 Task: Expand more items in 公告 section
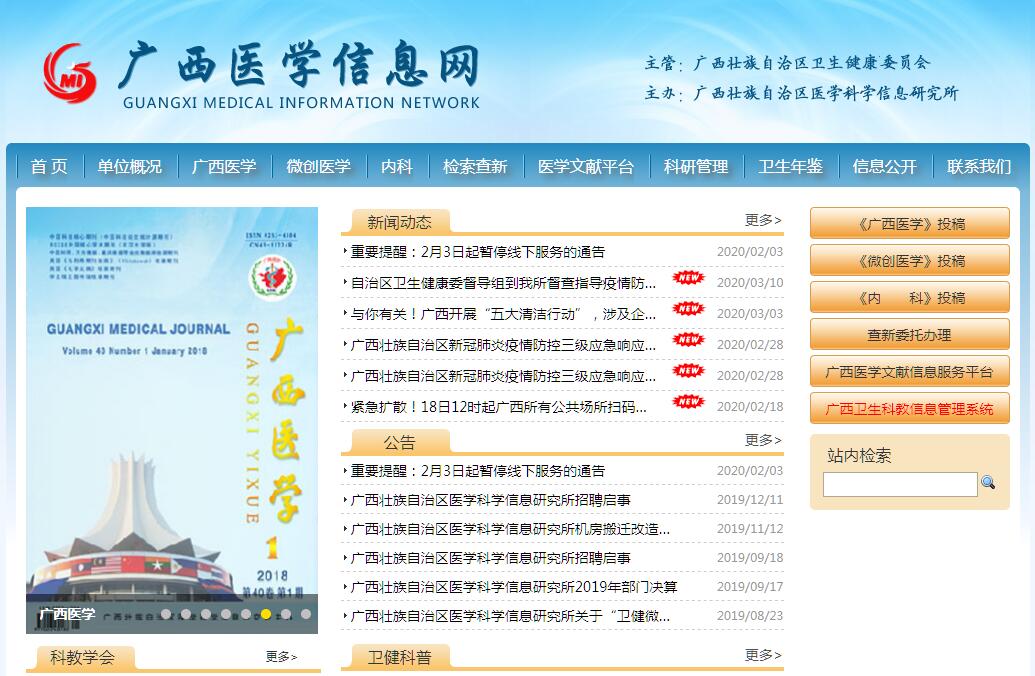[763, 440]
